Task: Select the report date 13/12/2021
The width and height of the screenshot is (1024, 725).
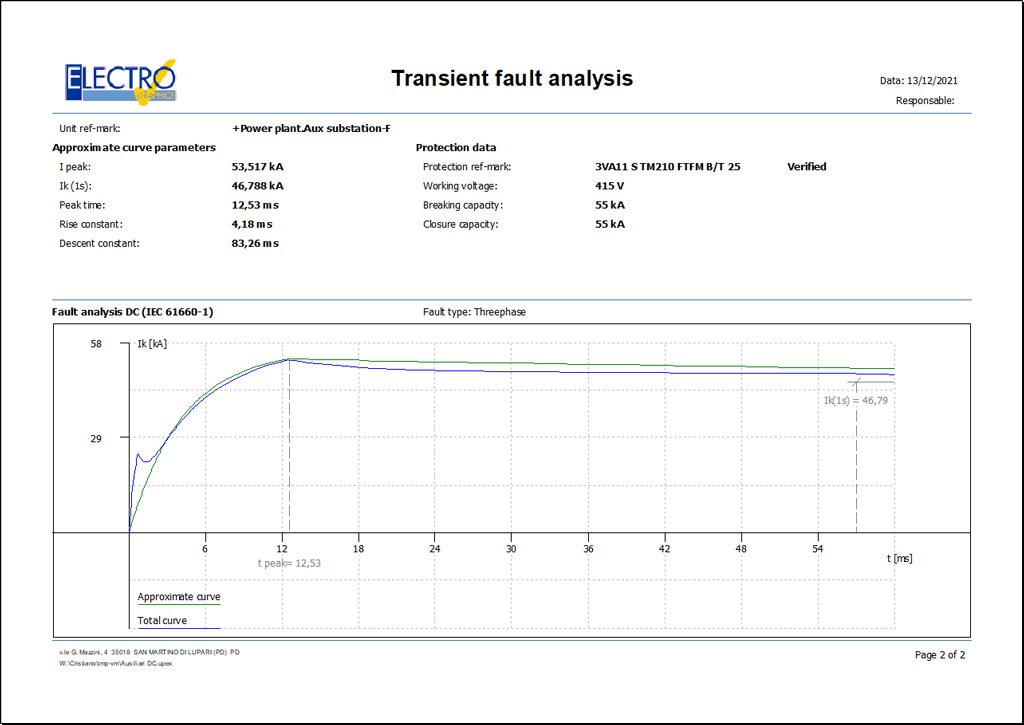Action: coord(933,81)
